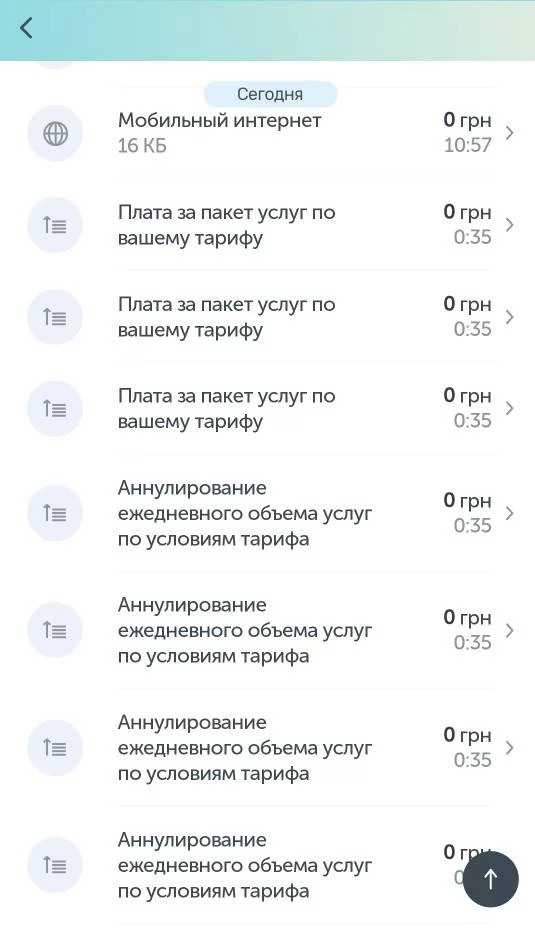
Task: Open the Мобильный интернет 16 КБ entry
Action: [x=267, y=133]
